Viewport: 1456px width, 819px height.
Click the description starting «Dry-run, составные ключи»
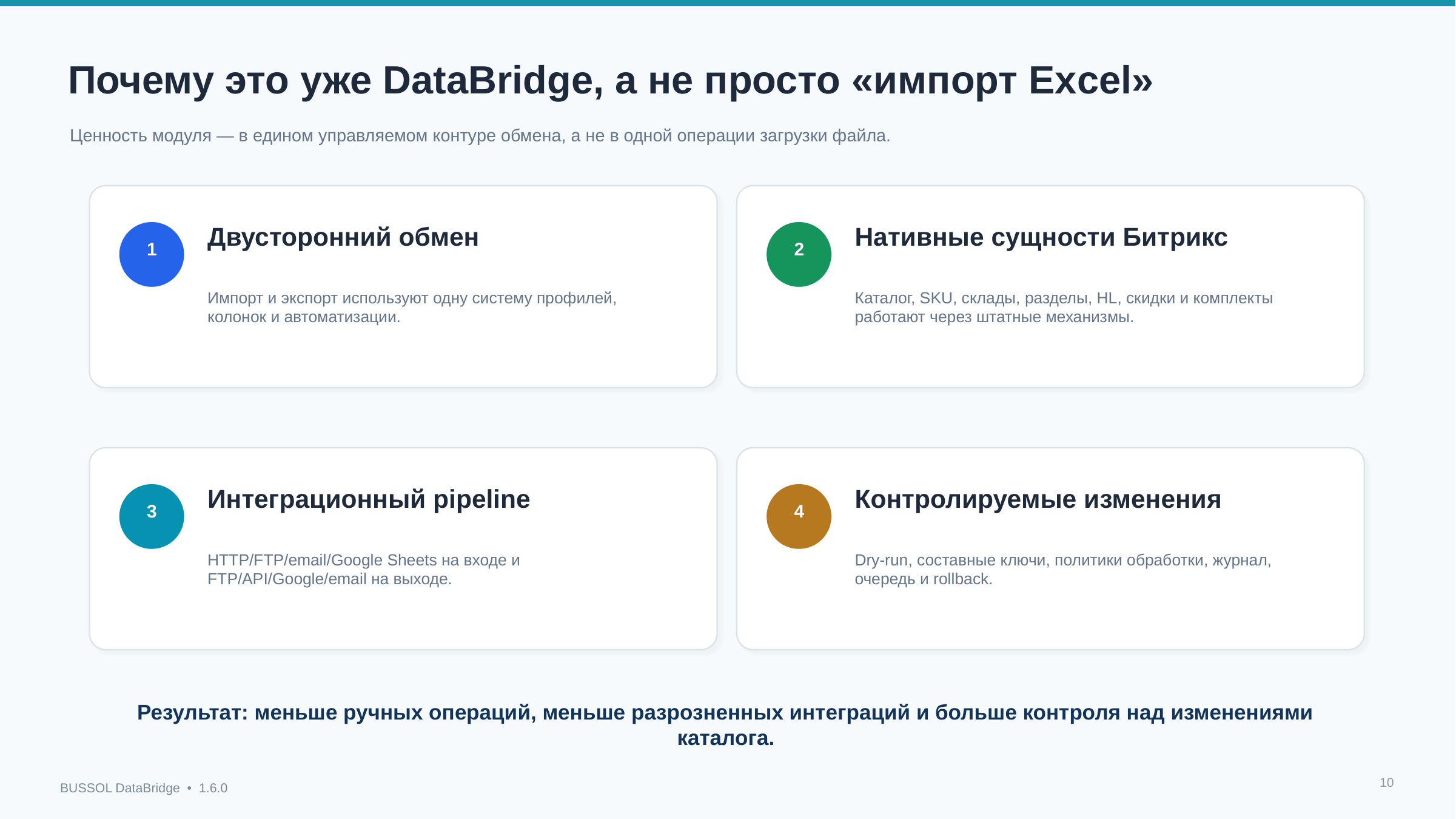click(x=1062, y=570)
